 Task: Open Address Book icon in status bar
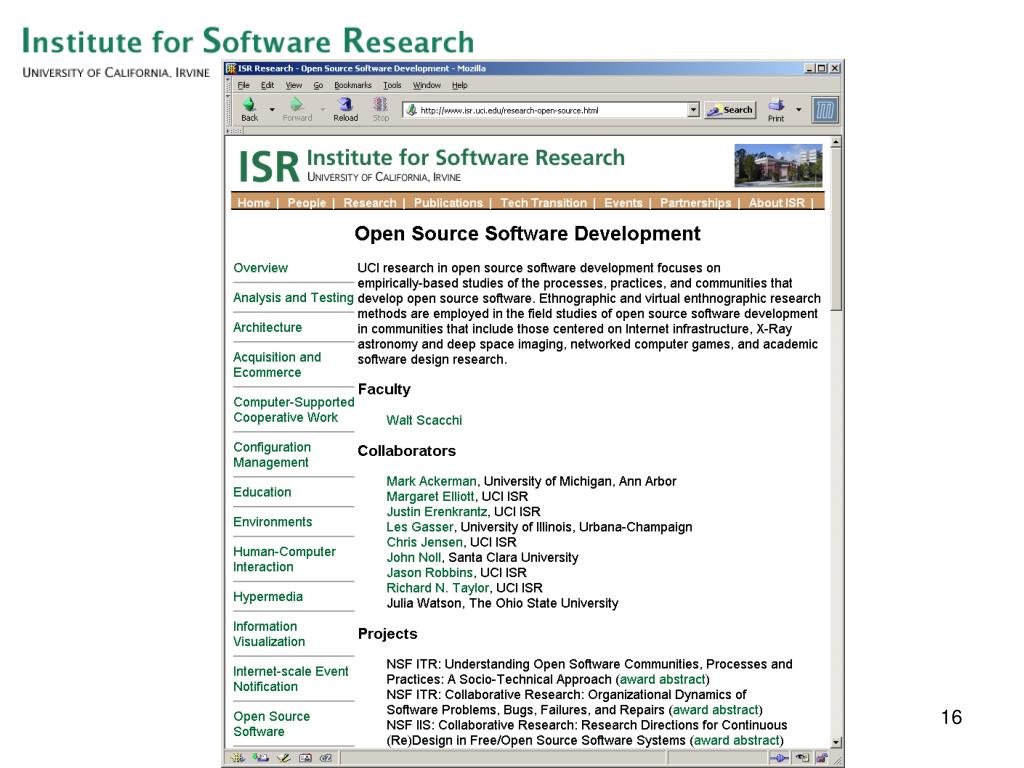click(x=305, y=758)
